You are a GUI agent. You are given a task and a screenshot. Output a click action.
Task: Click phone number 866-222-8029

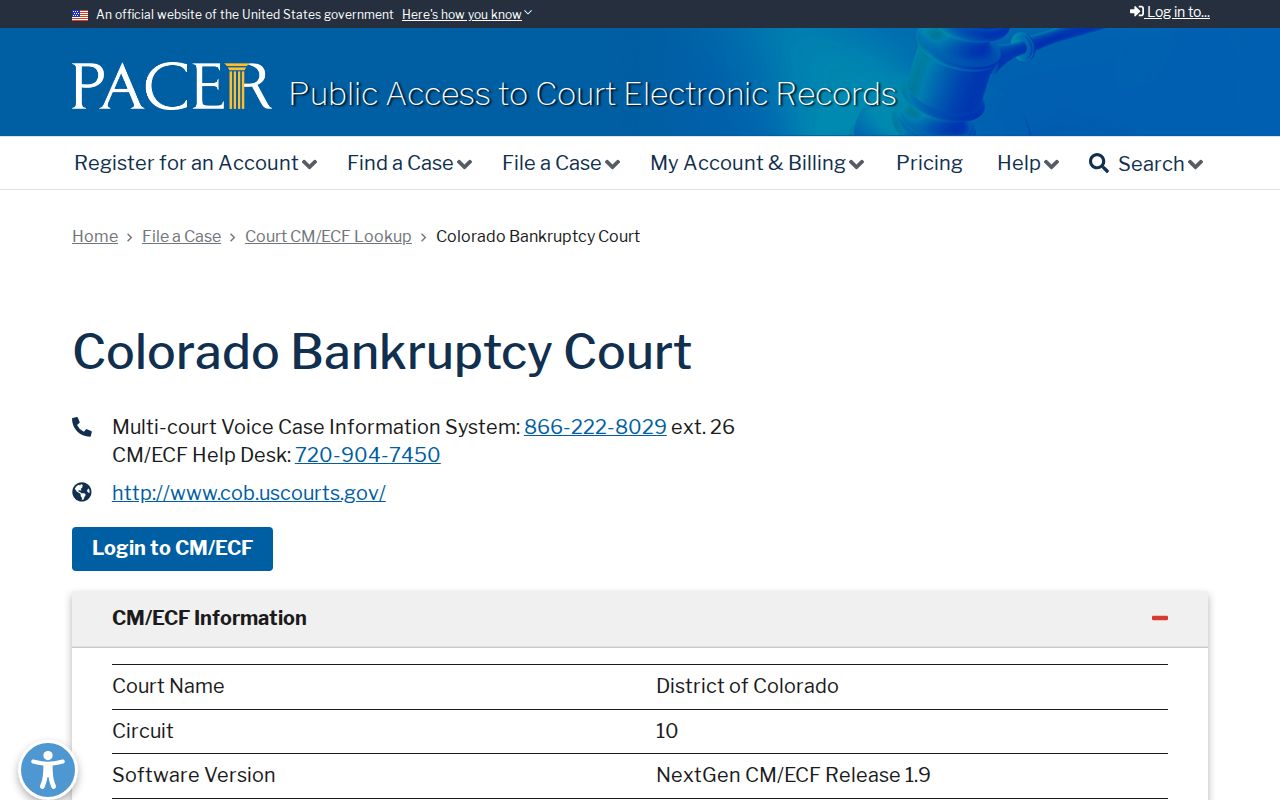(595, 427)
